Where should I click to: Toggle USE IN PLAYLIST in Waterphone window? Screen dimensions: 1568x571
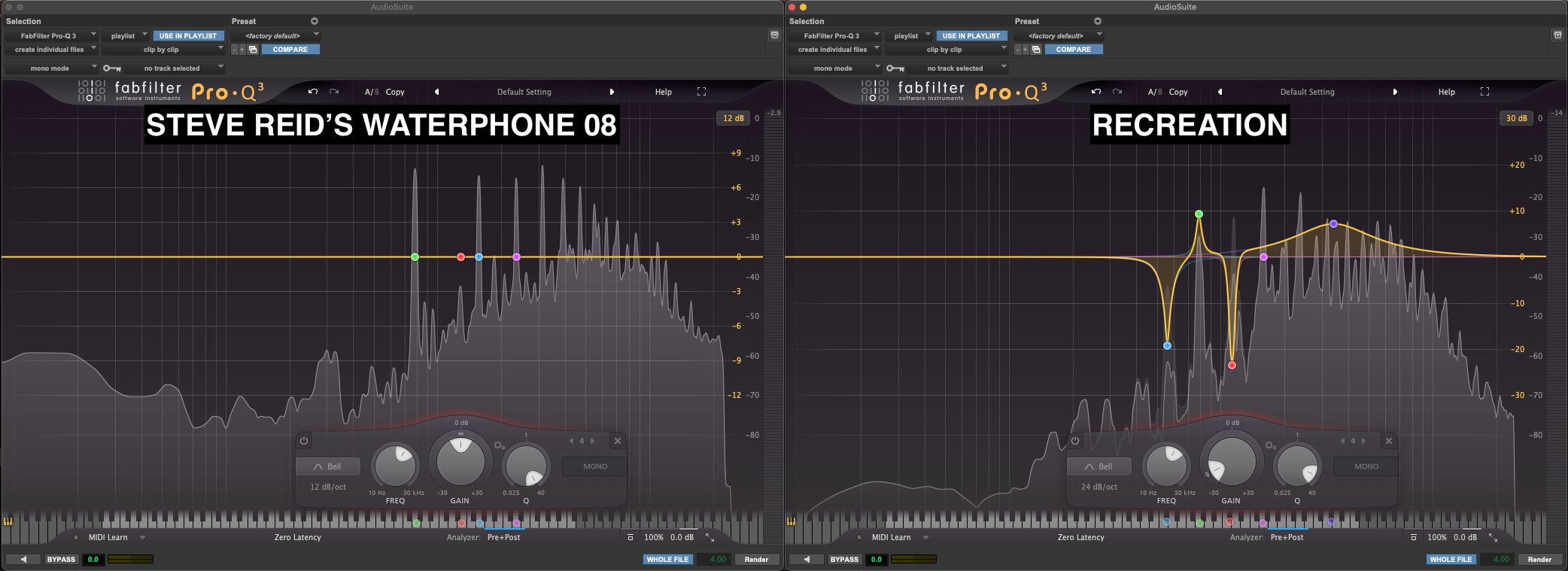click(188, 35)
